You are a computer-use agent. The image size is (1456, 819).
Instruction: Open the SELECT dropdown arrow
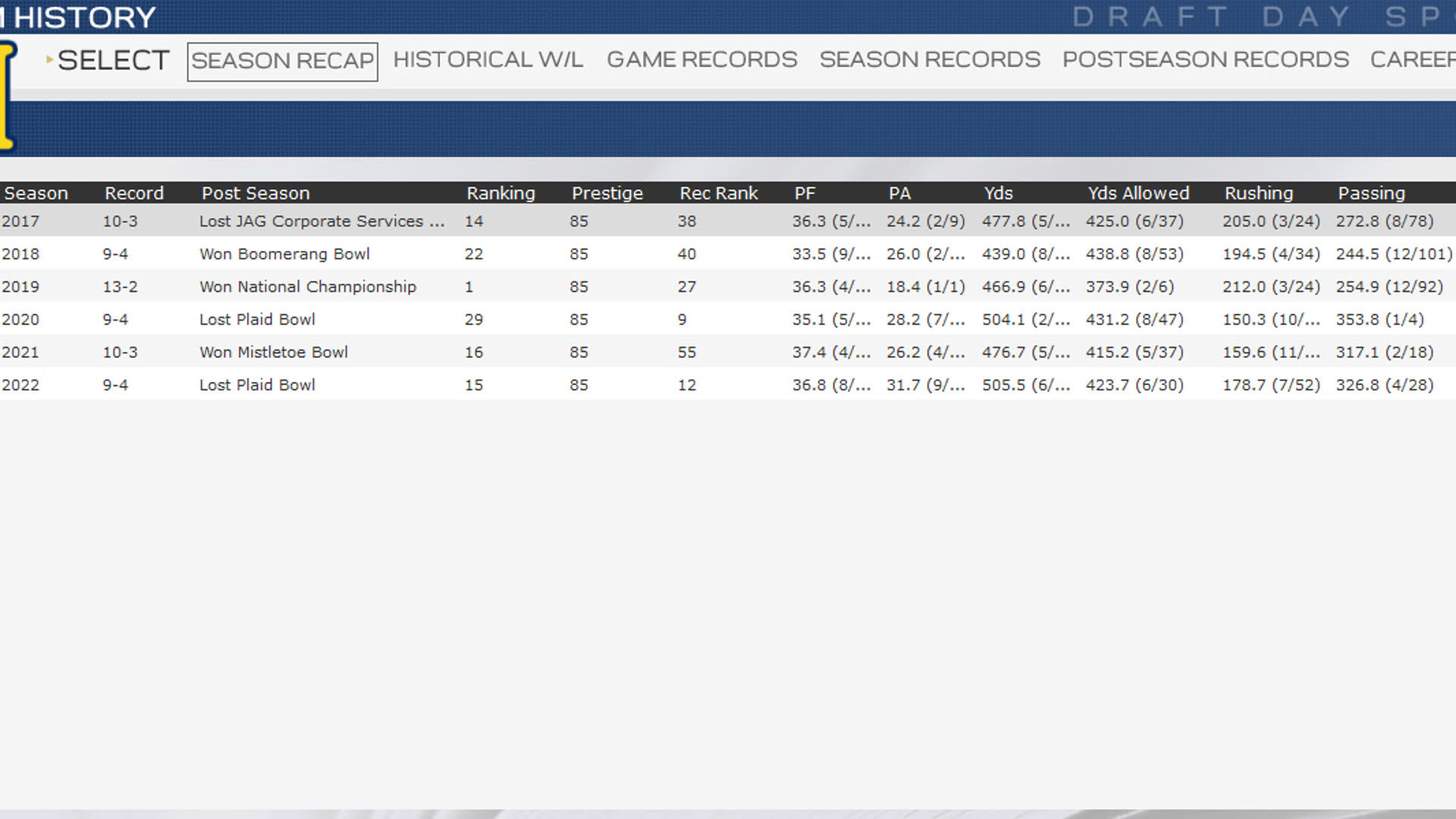click(x=50, y=59)
